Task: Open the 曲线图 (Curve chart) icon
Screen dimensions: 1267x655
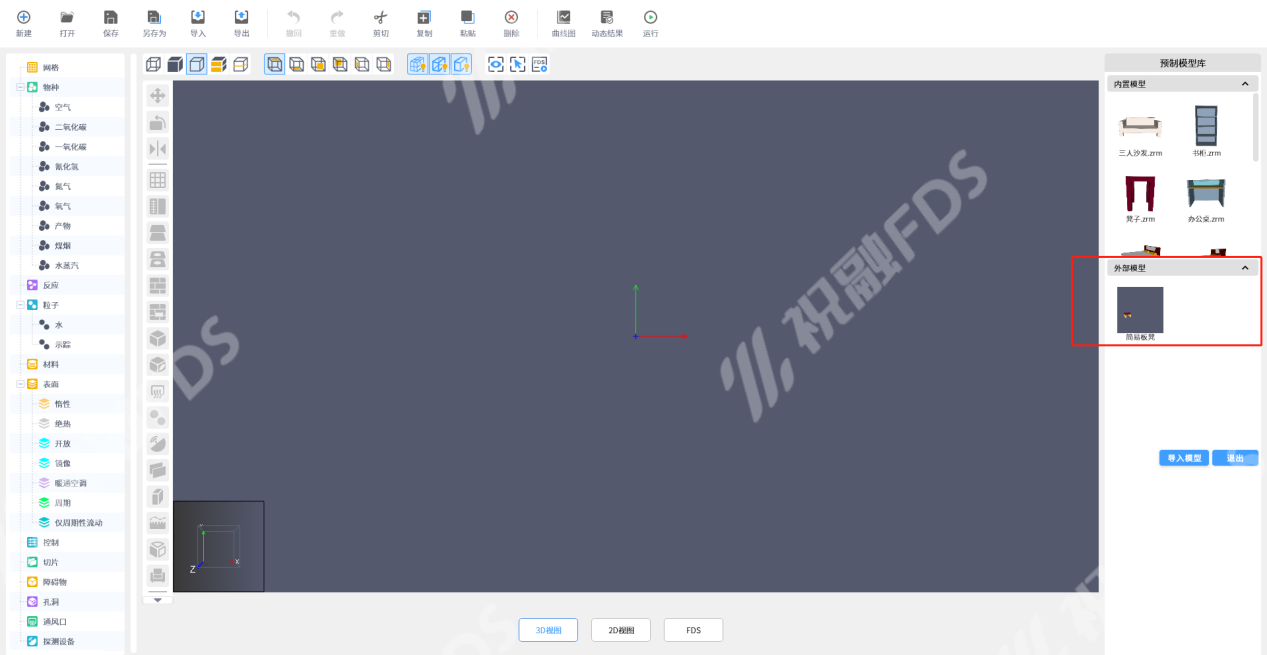Action: tap(564, 17)
